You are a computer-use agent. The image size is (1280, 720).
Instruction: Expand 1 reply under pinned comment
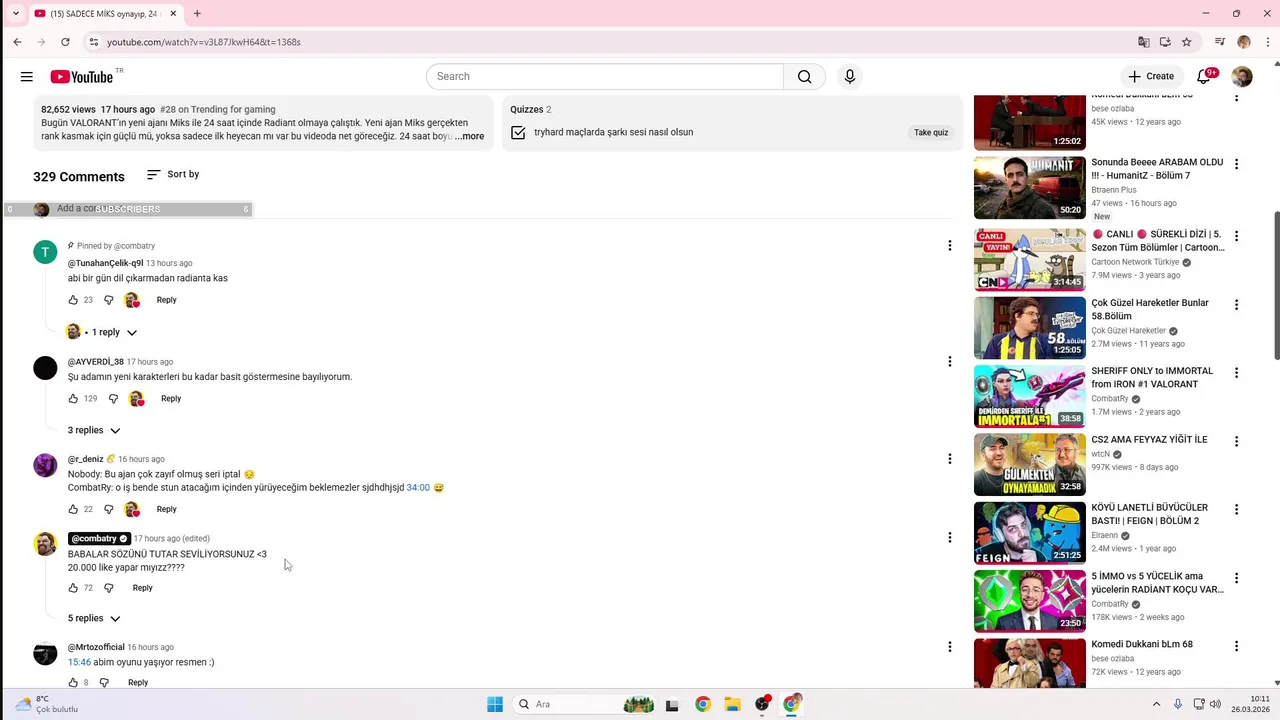pos(102,332)
